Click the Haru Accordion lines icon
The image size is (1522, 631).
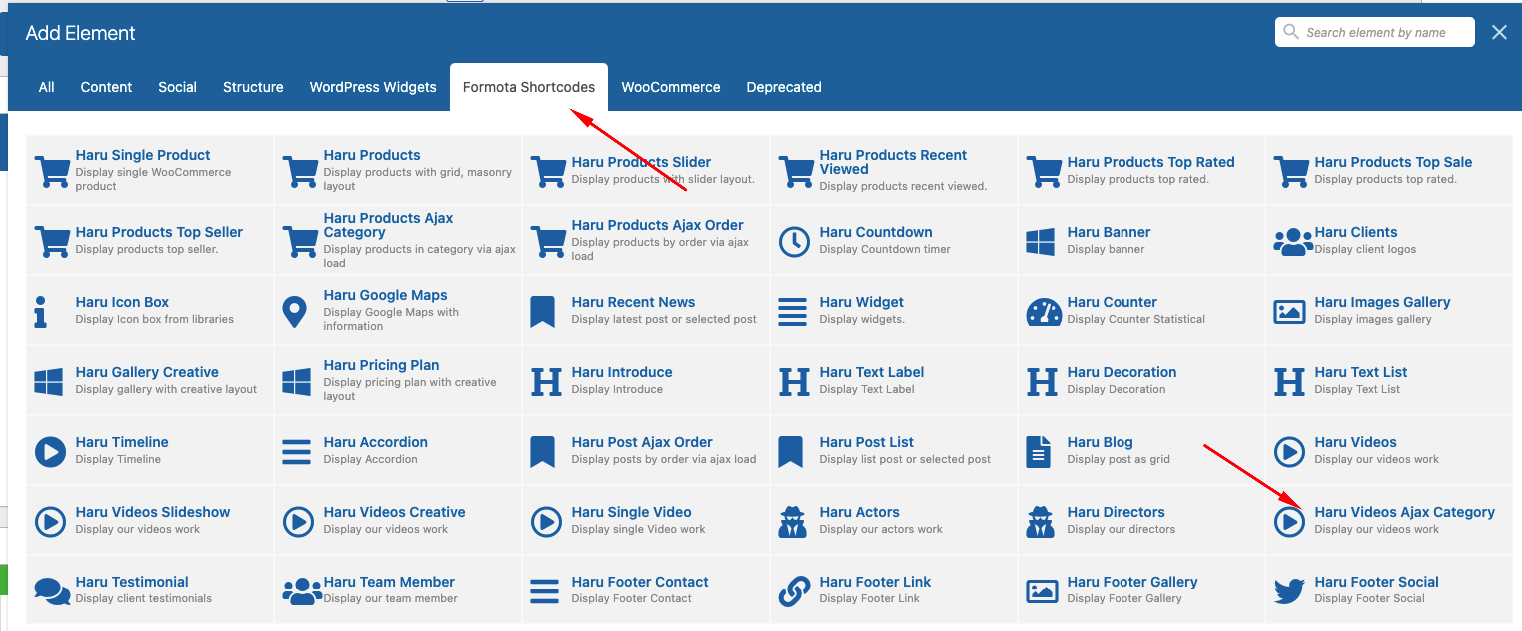(297, 451)
